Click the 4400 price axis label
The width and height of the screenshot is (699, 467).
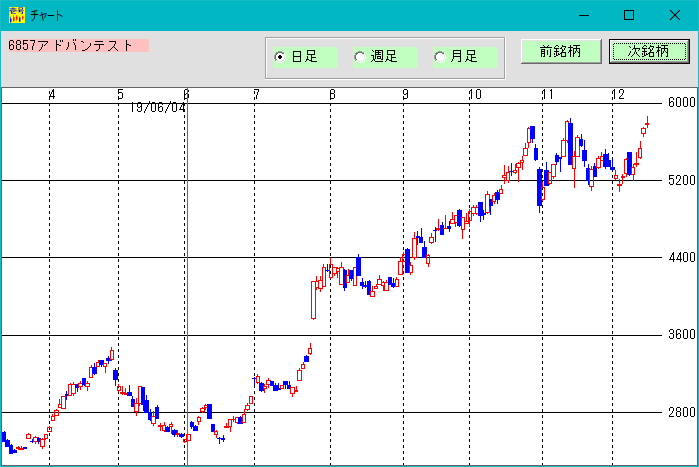(x=681, y=258)
